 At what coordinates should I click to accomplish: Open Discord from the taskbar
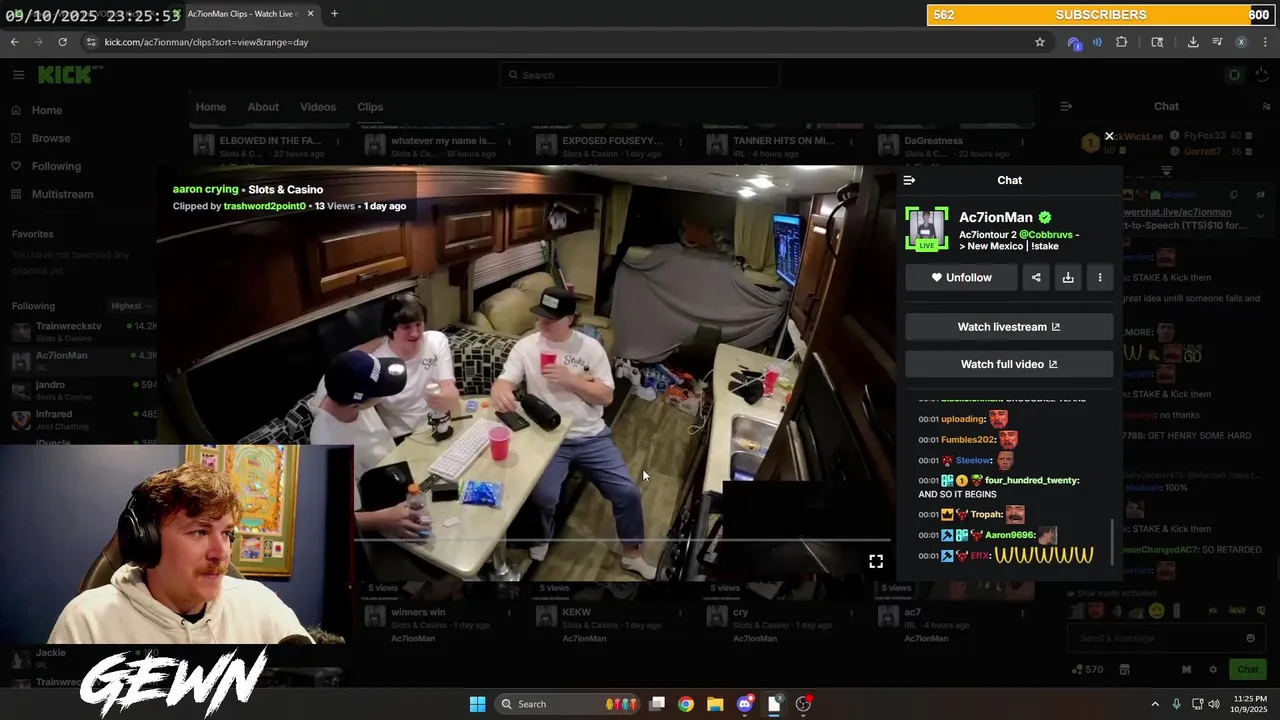(x=744, y=704)
